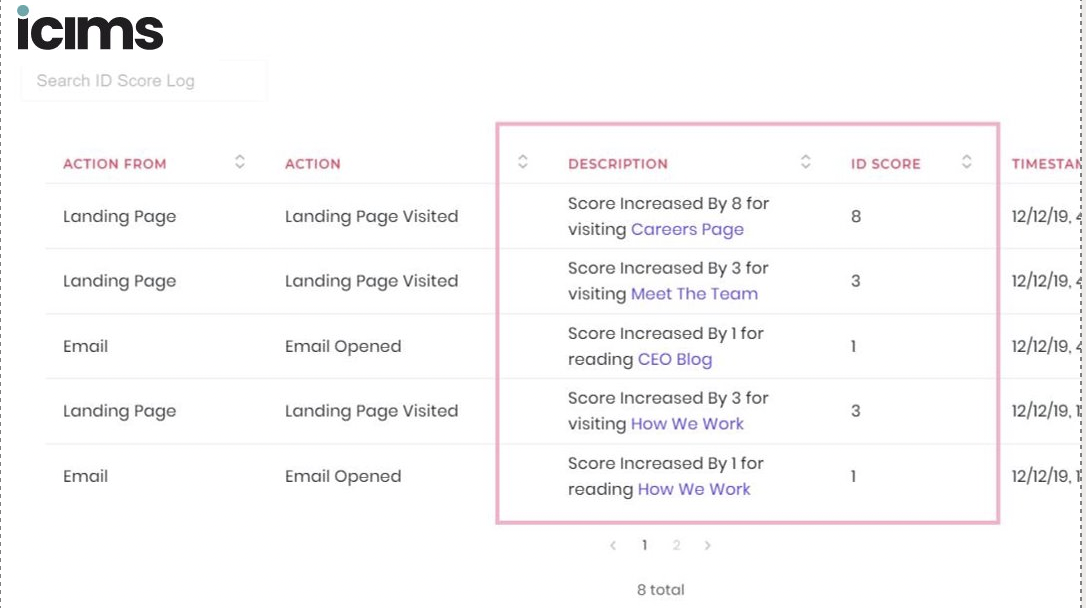Click in Search ID Score Log field
This screenshot has height=608, width=1086.
pos(143,81)
